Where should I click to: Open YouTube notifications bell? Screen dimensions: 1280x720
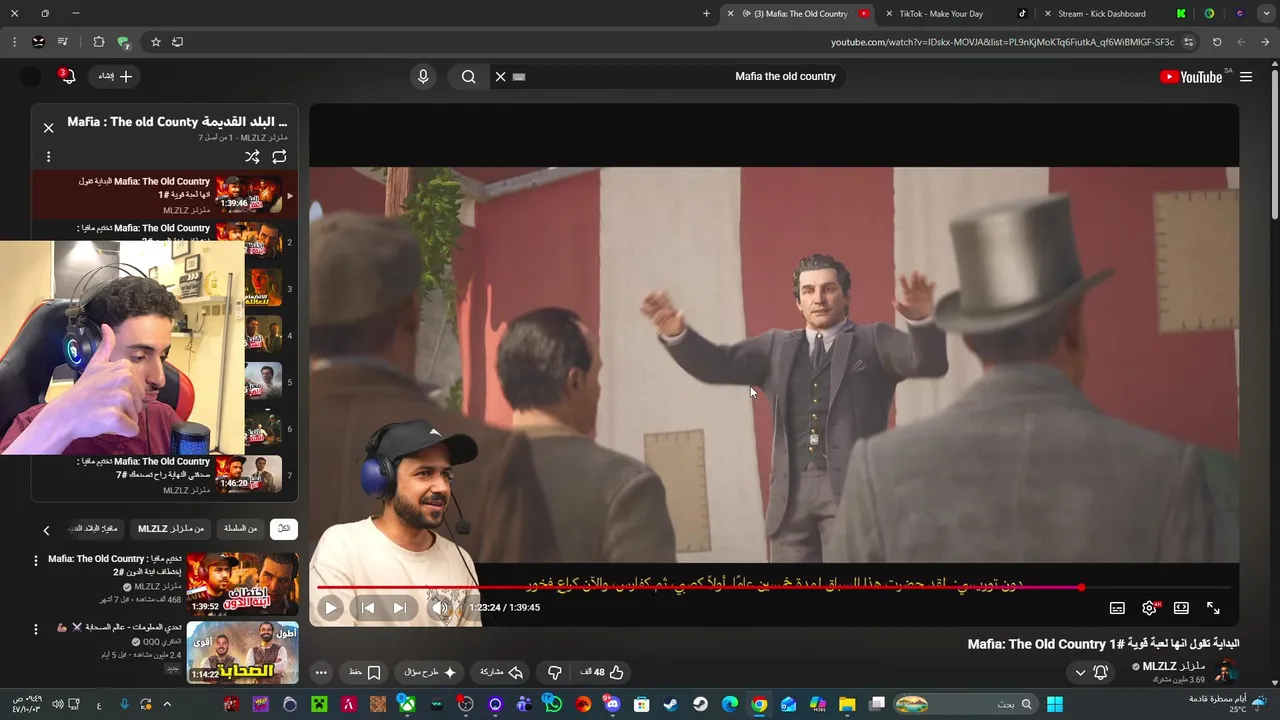point(67,76)
